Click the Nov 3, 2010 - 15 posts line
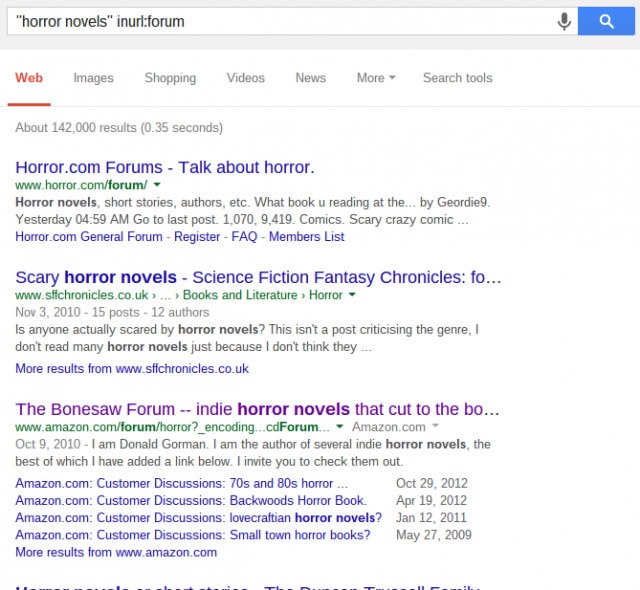640x590 pixels. coord(112,313)
